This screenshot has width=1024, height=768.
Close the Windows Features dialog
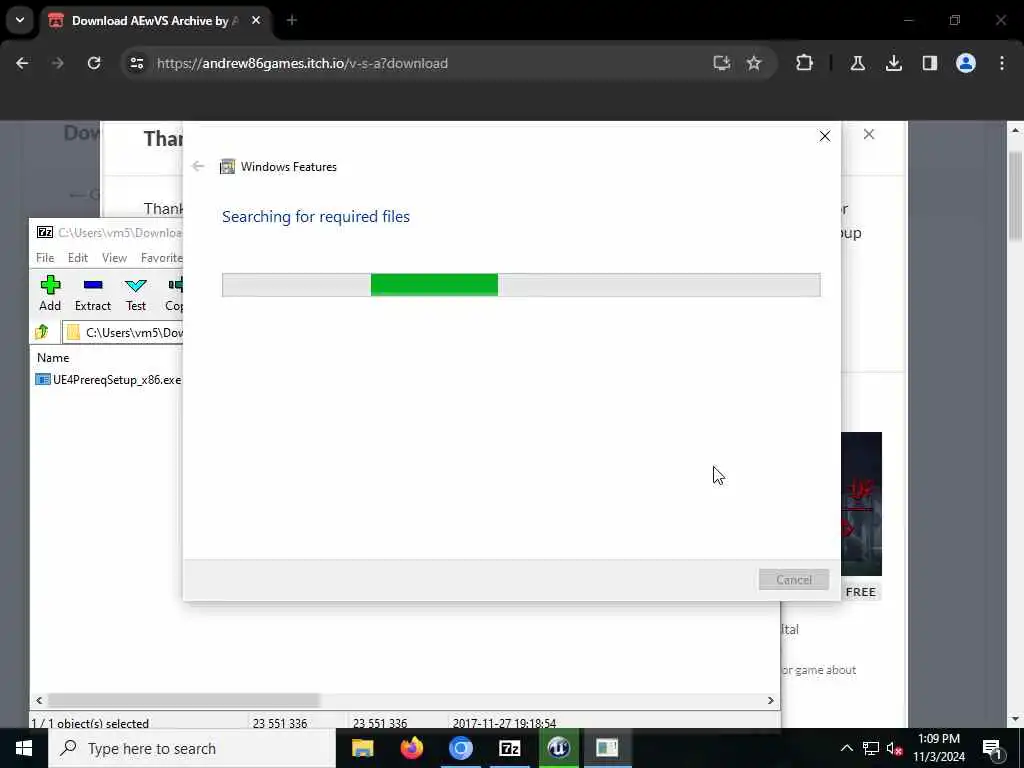pyautogui.click(x=825, y=136)
